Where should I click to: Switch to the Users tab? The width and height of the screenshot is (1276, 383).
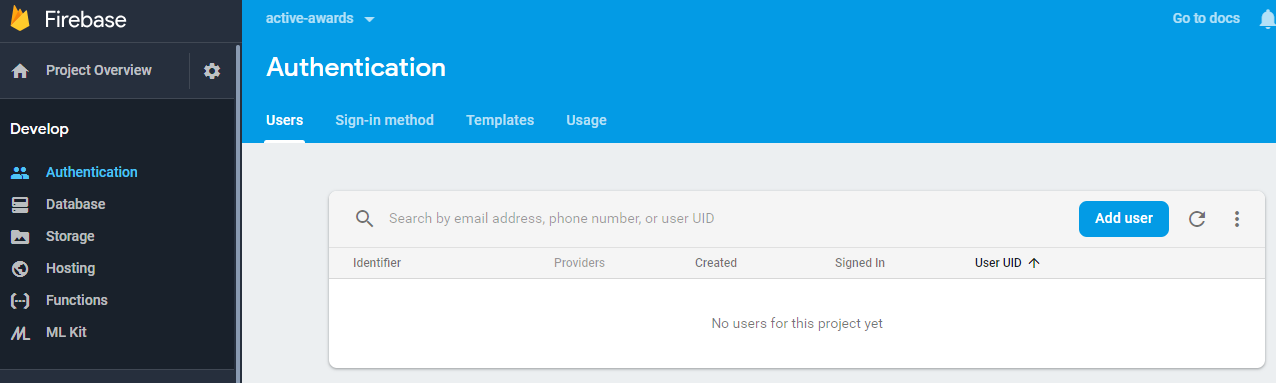(x=285, y=120)
